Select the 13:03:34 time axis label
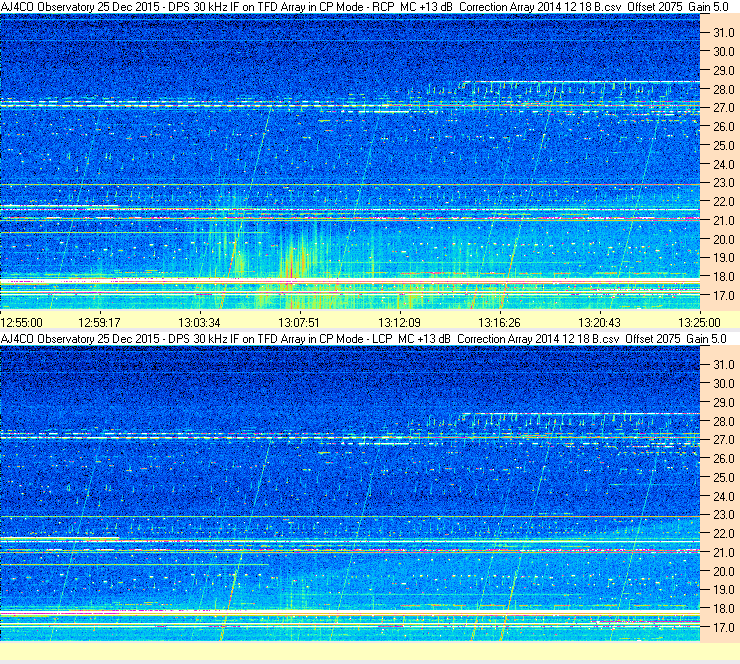 pyautogui.click(x=199, y=323)
